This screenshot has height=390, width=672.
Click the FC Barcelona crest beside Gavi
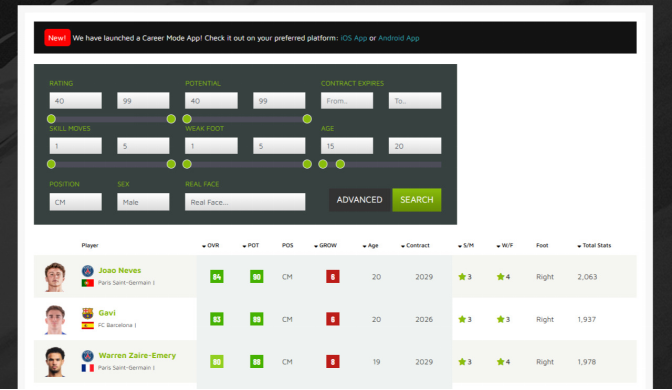point(87,313)
